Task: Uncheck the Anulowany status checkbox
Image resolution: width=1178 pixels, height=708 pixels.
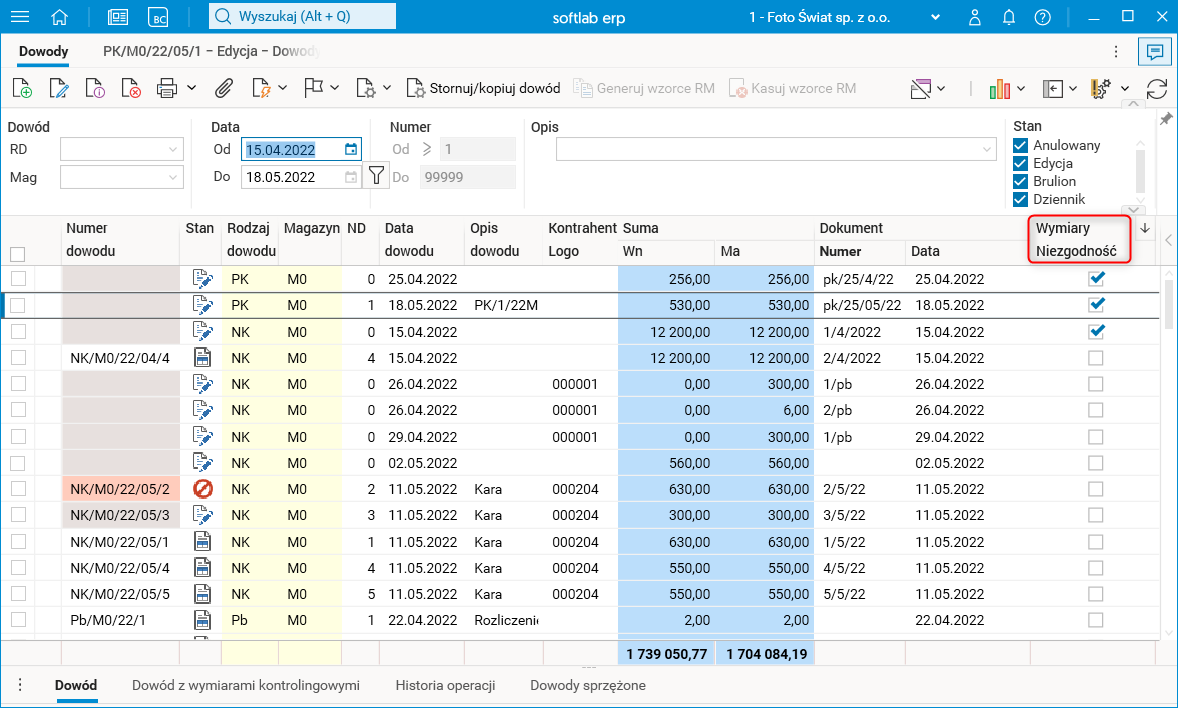Action: 1021,145
